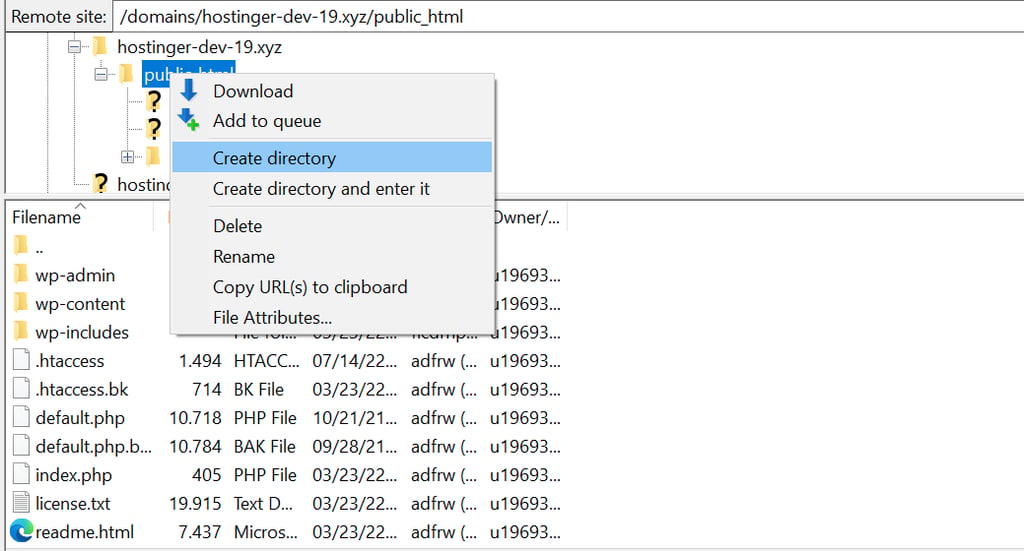Click the .htaccess file icon
Image resolution: width=1024 pixels, height=551 pixels.
(22, 360)
